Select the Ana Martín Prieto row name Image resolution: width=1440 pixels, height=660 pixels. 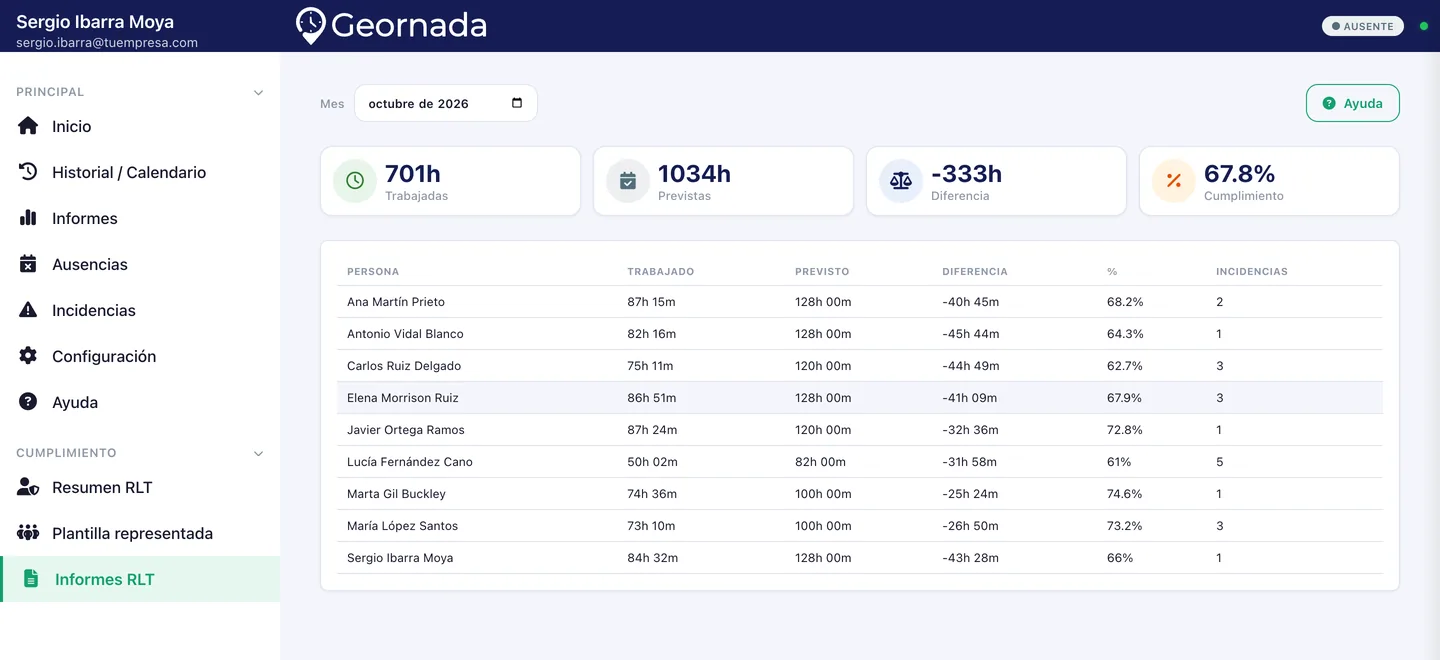[396, 302]
